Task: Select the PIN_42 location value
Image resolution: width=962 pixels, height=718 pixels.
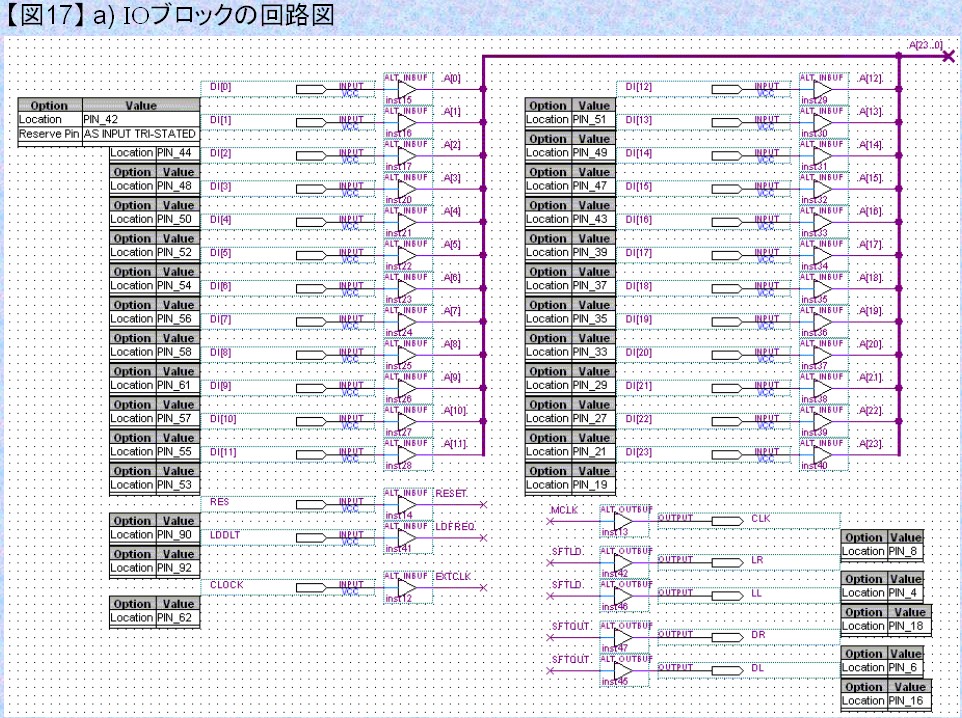Action: tap(141, 119)
